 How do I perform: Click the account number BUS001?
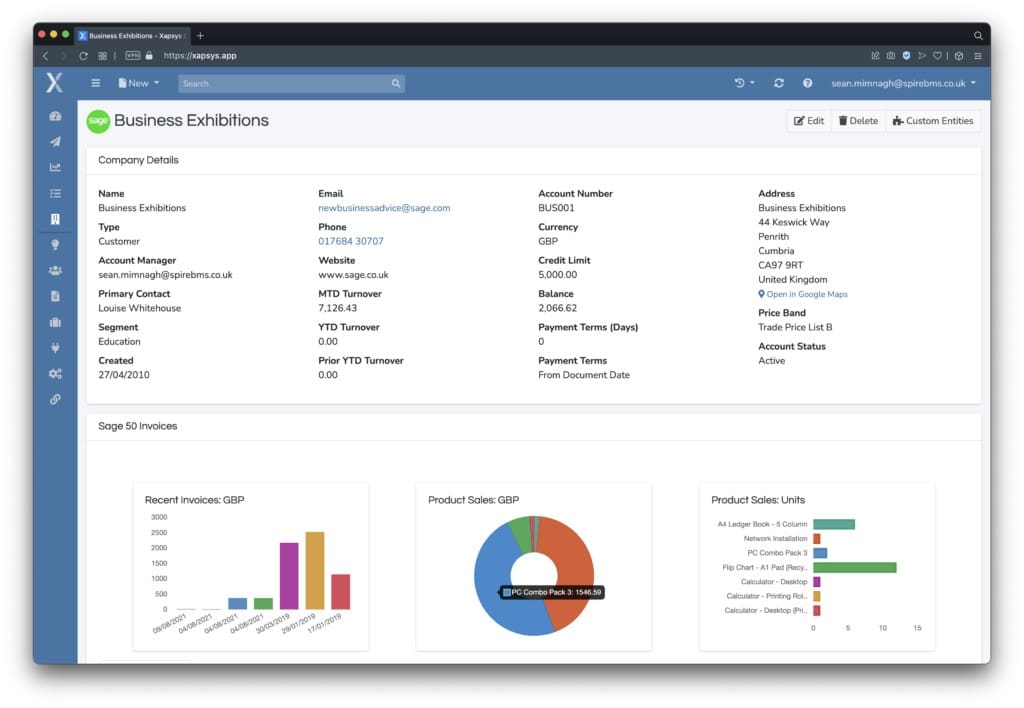coord(556,208)
